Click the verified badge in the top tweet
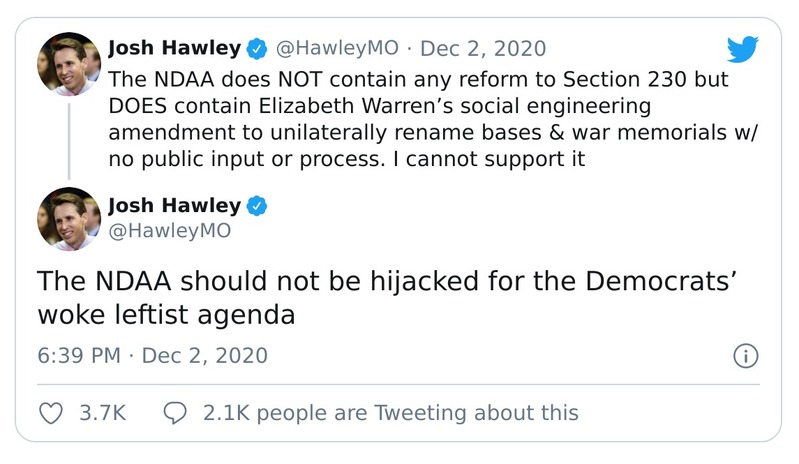Screen dimensions: 799x464 click(x=257, y=48)
